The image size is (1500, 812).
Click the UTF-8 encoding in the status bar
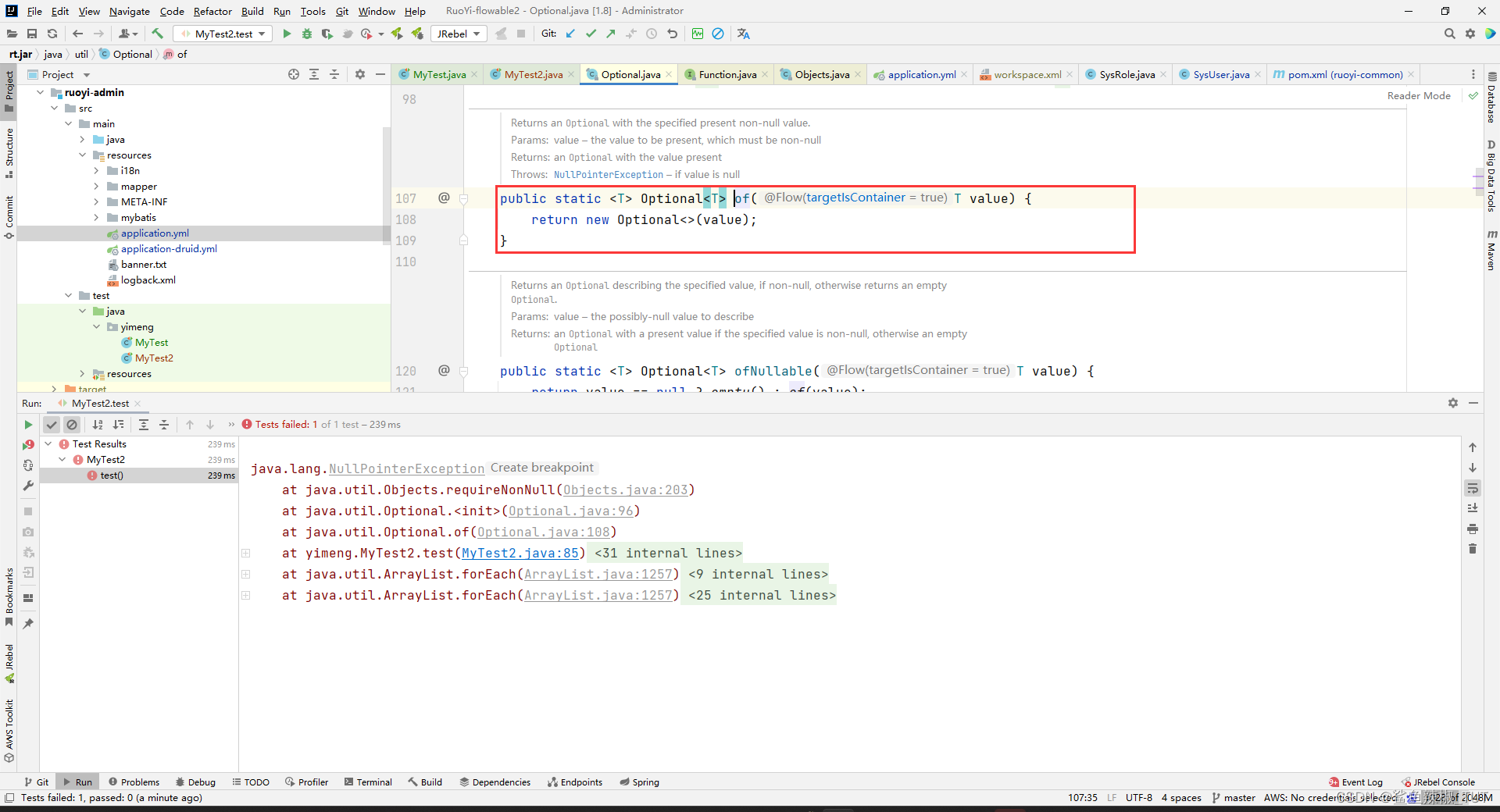[1139, 797]
